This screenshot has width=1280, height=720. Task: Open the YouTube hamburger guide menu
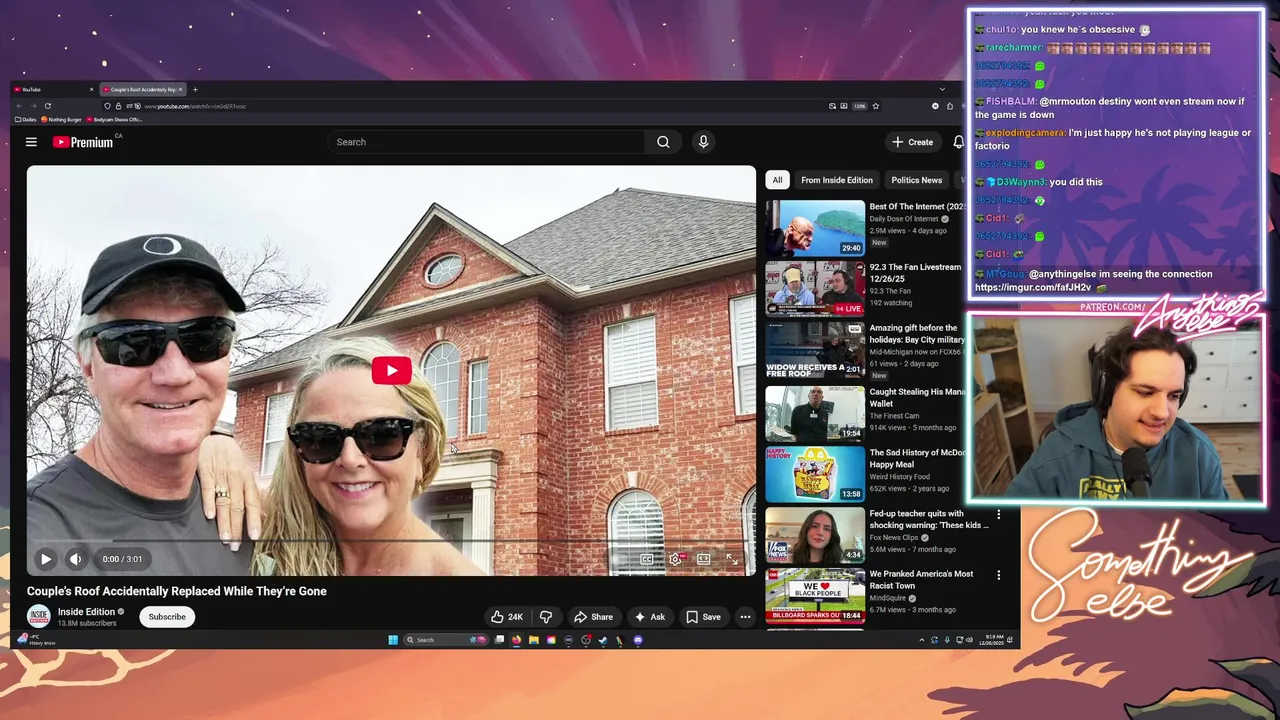tap(31, 142)
